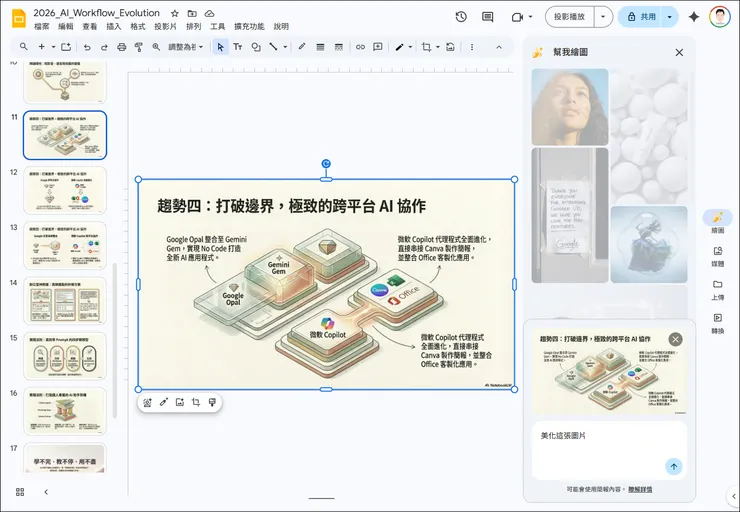740x512 pixels.
Task: Open crop shape mask dropdown arrow
Action: 437,47
